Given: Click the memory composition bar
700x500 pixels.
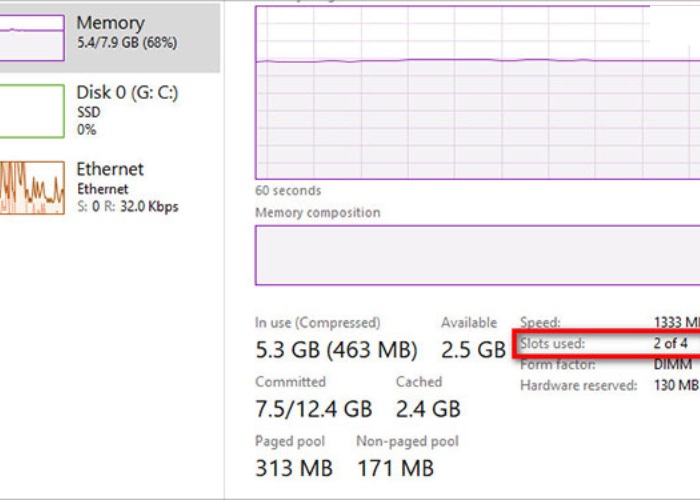Looking at the screenshot, I should pos(470,255).
